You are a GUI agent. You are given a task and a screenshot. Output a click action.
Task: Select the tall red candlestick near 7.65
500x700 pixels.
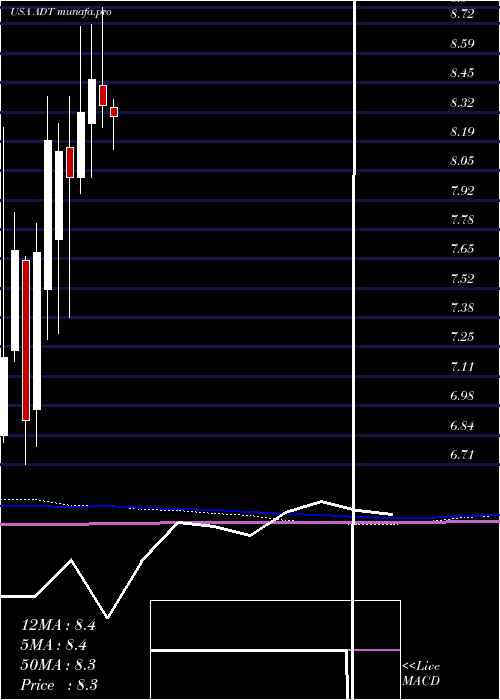tap(26, 340)
